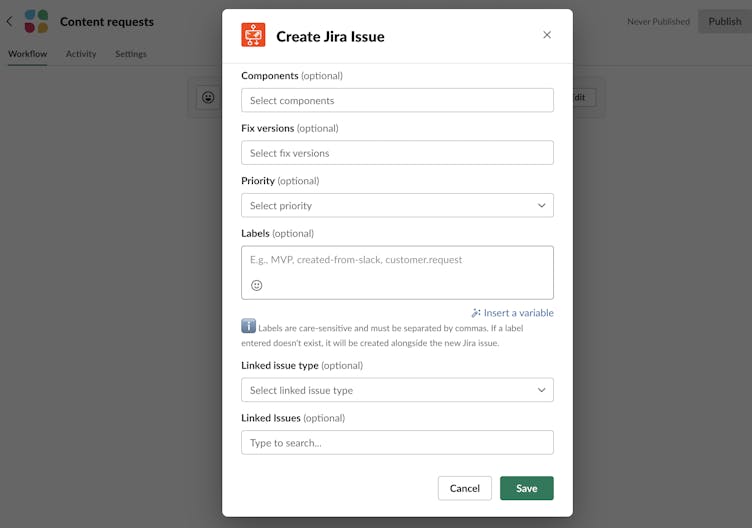Switch to the Settings tab
The height and width of the screenshot is (528, 752).
tap(130, 54)
